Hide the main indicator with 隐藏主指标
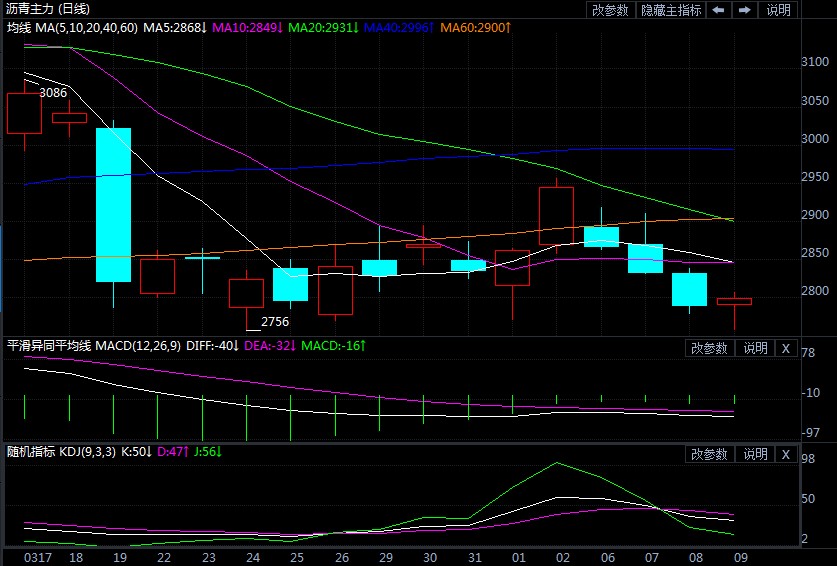837x566 pixels. point(672,10)
